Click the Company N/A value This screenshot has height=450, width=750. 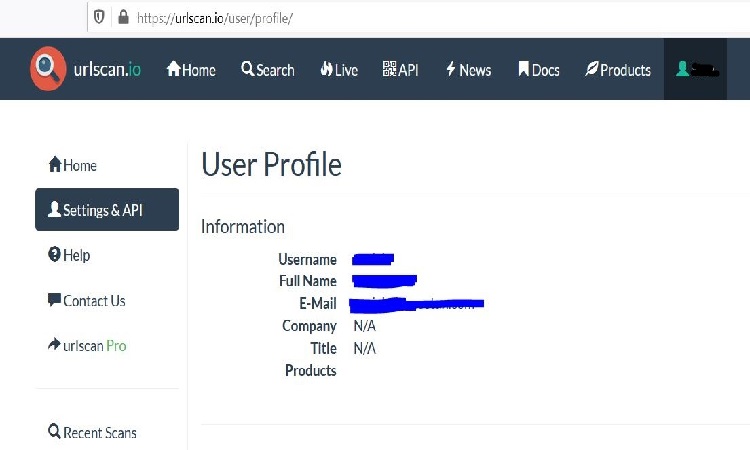pyautogui.click(x=364, y=326)
